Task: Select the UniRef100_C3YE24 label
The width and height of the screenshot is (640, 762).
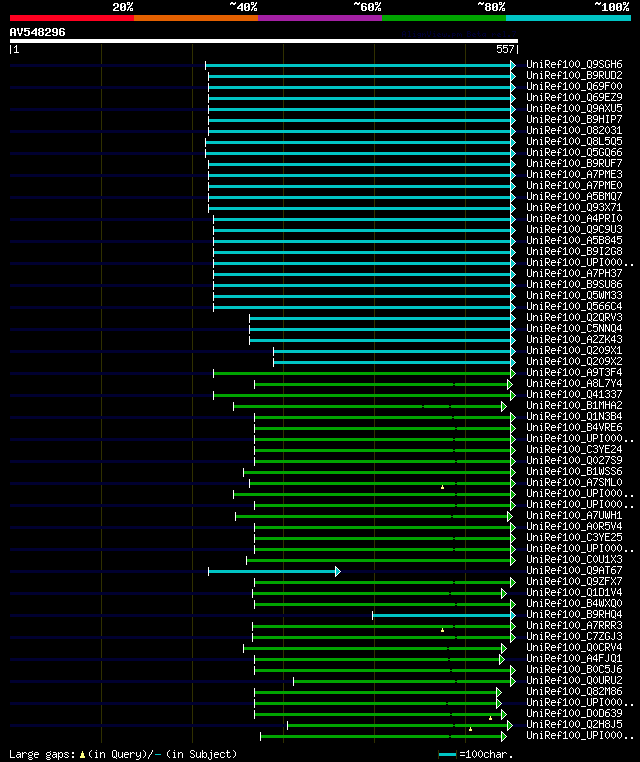Action: tap(574, 449)
